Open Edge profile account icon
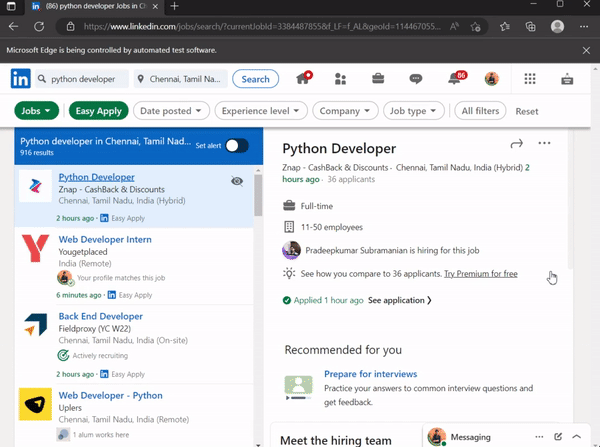The height and width of the screenshot is (447, 600). (x=558, y=26)
